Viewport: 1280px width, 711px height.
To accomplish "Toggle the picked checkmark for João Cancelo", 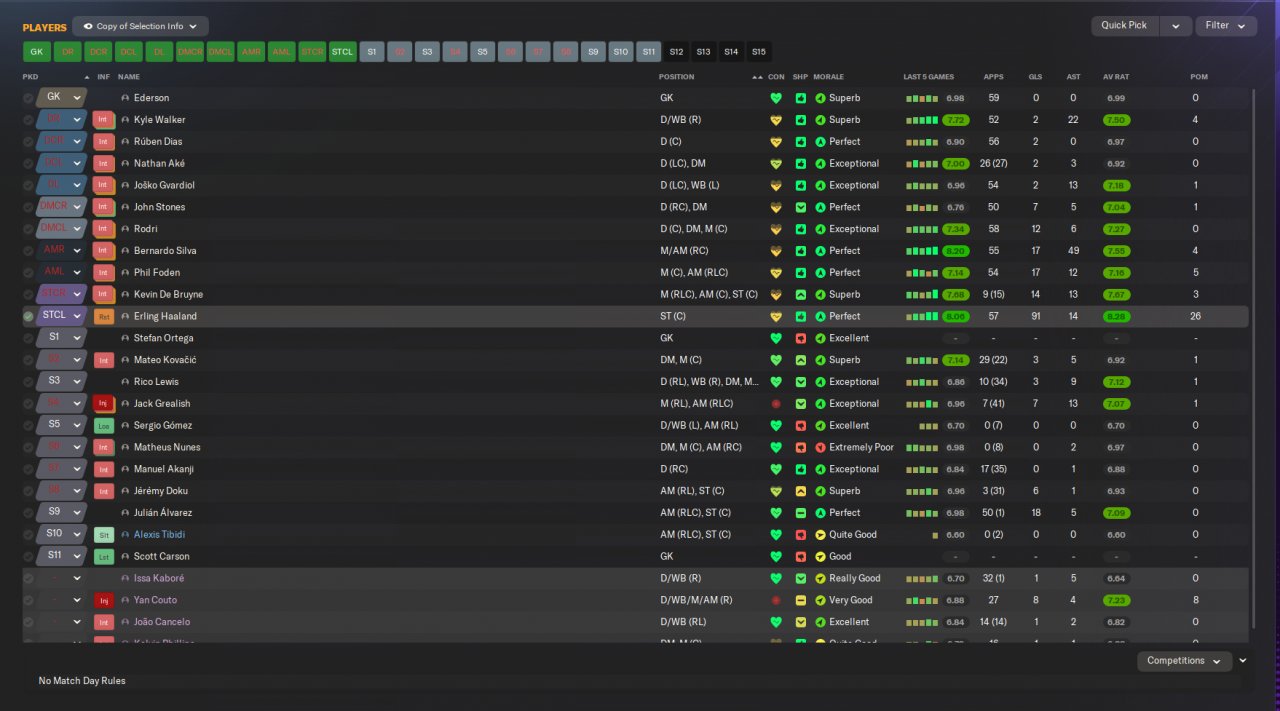I will (x=28, y=622).
